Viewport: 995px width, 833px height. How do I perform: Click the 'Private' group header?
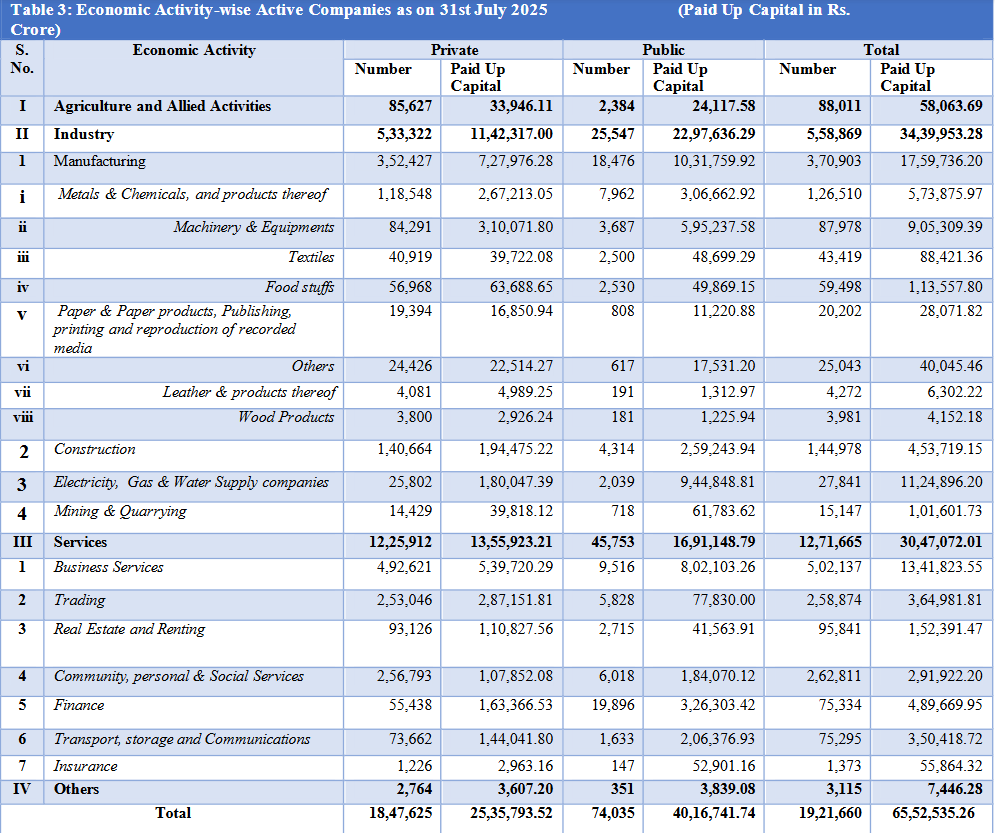pos(454,50)
